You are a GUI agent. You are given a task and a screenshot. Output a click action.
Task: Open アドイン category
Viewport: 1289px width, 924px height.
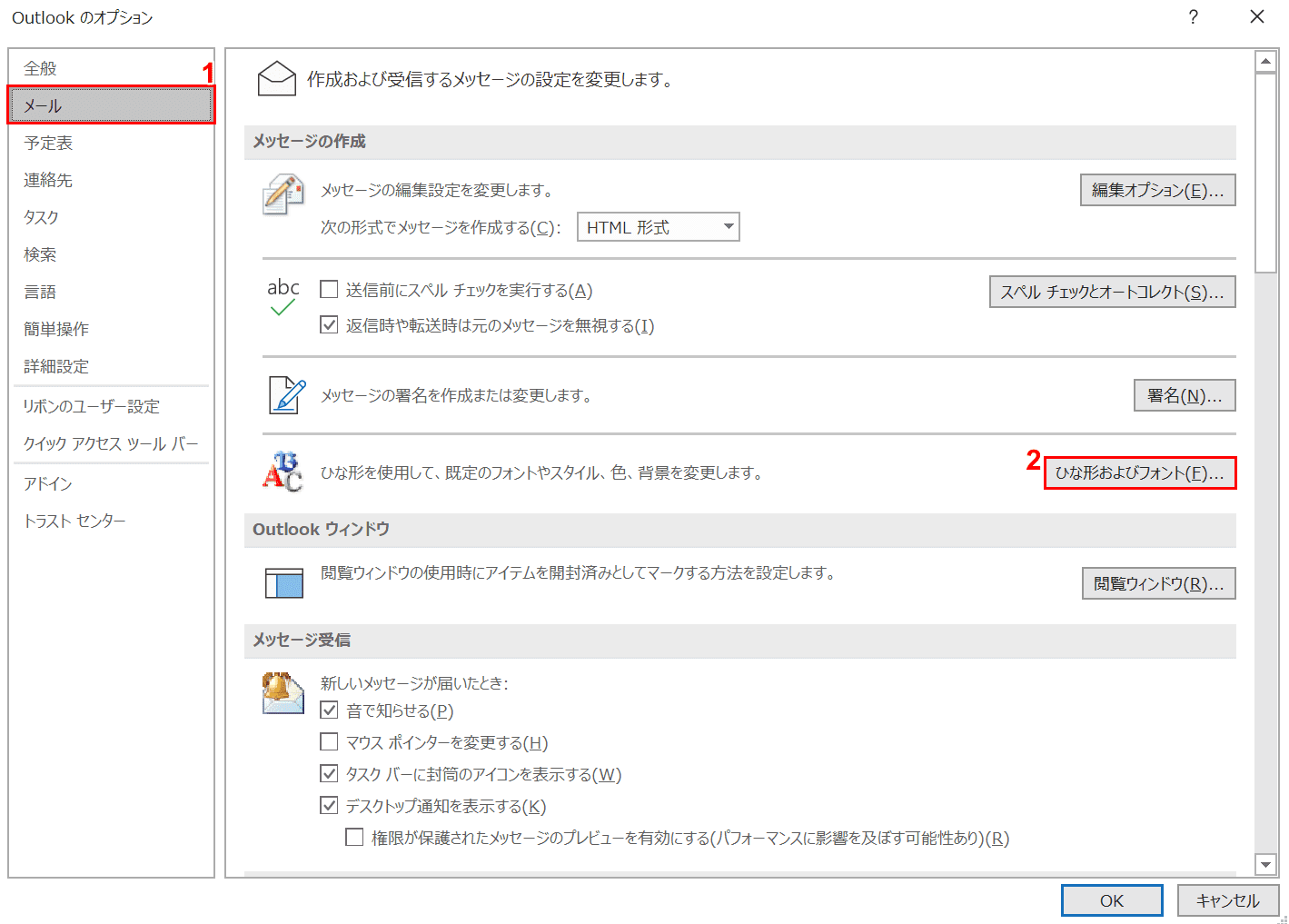click(x=112, y=483)
